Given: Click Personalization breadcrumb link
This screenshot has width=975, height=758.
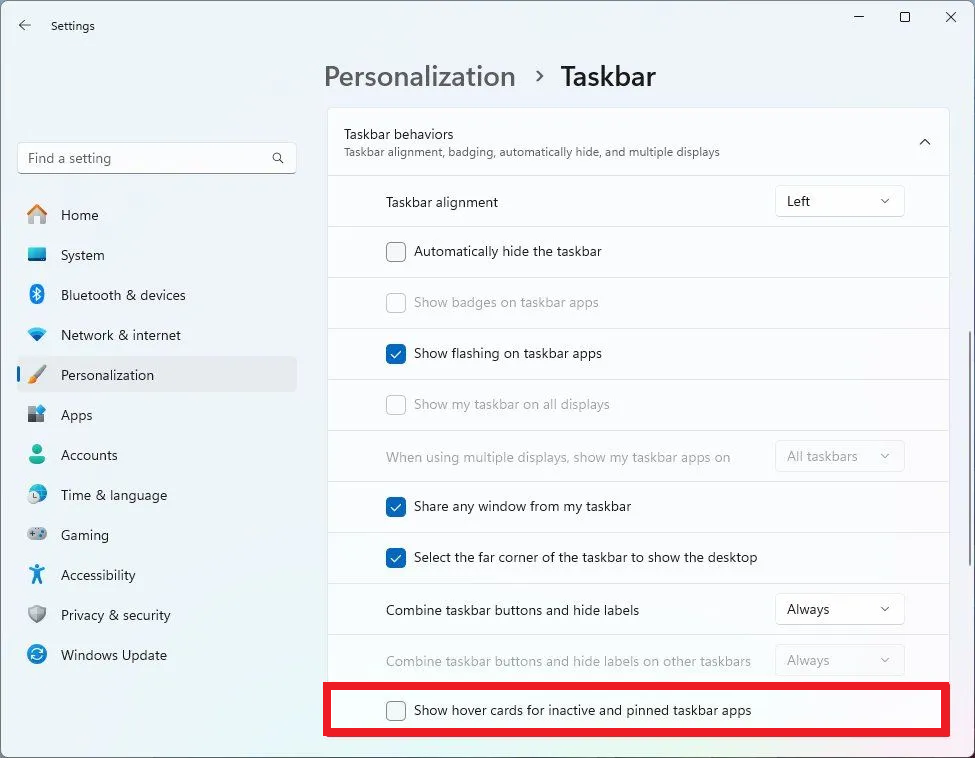Looking at the screenshot, I should (420, 77).
